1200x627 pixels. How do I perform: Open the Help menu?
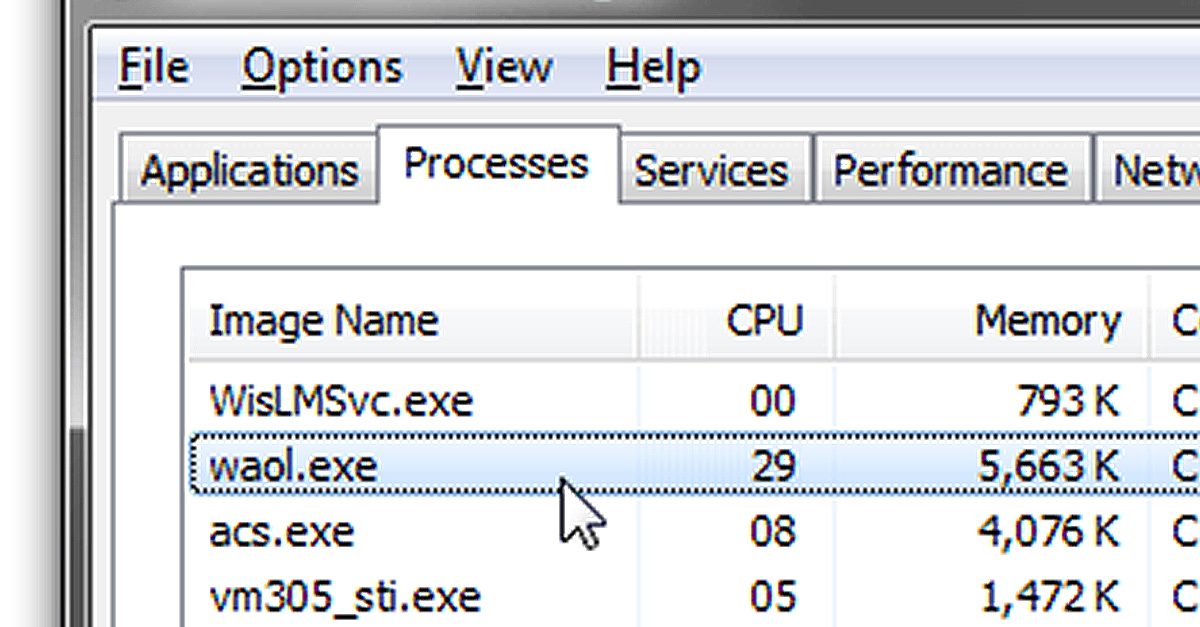[x=653, y=68]
